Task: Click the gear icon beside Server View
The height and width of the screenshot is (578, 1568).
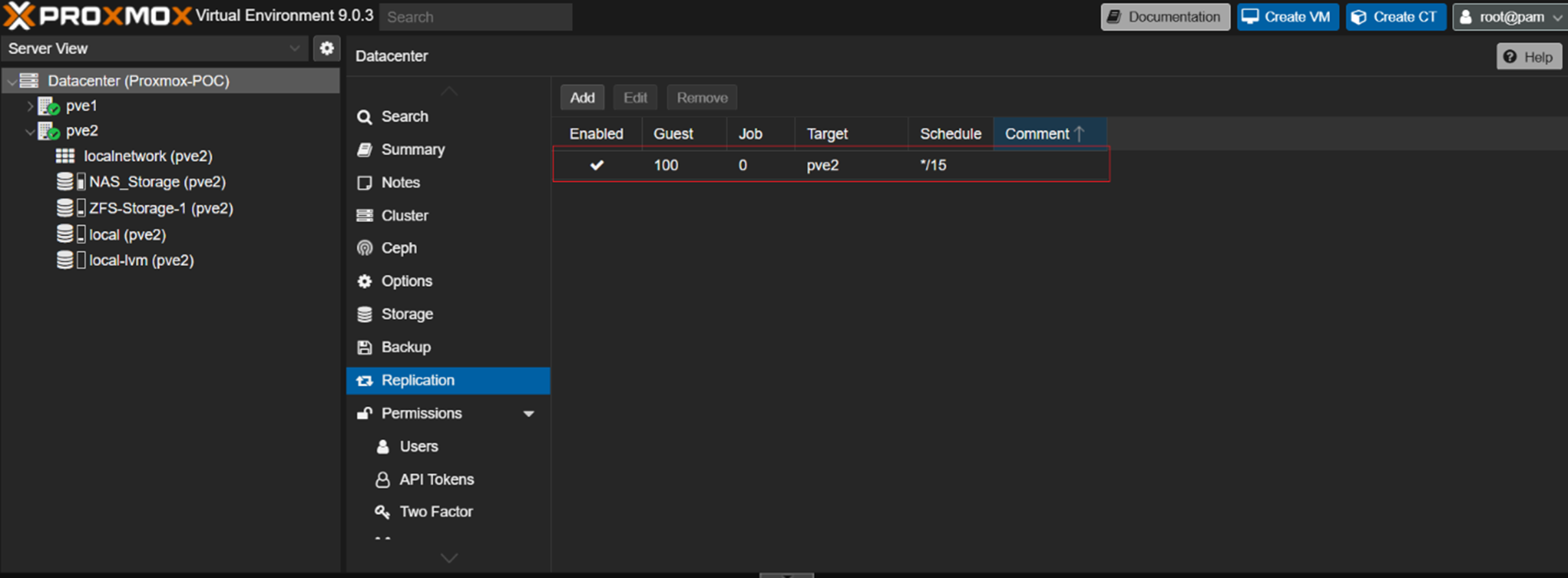Action: click(x=327, y=49)
